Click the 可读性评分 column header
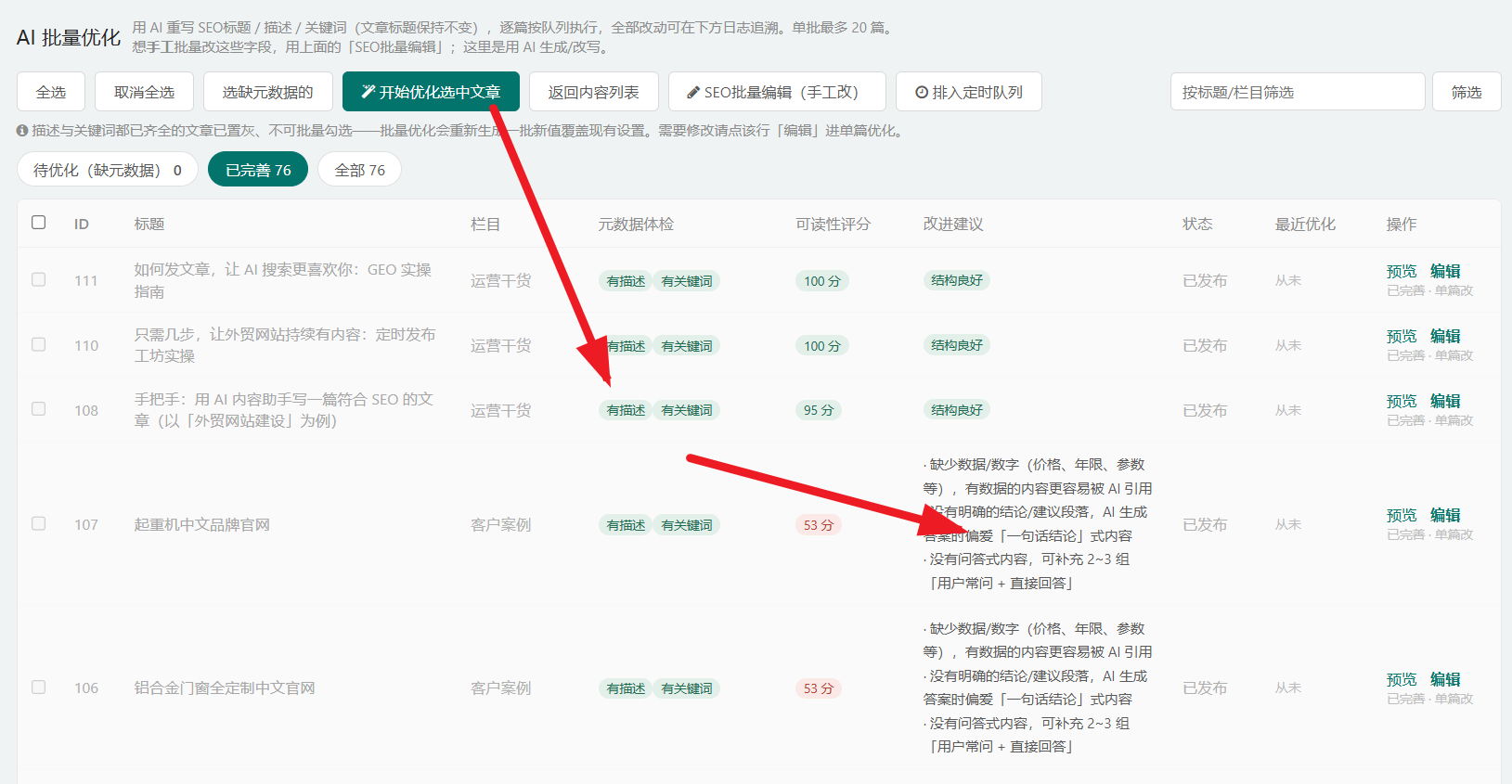 (x=833, y=224)
